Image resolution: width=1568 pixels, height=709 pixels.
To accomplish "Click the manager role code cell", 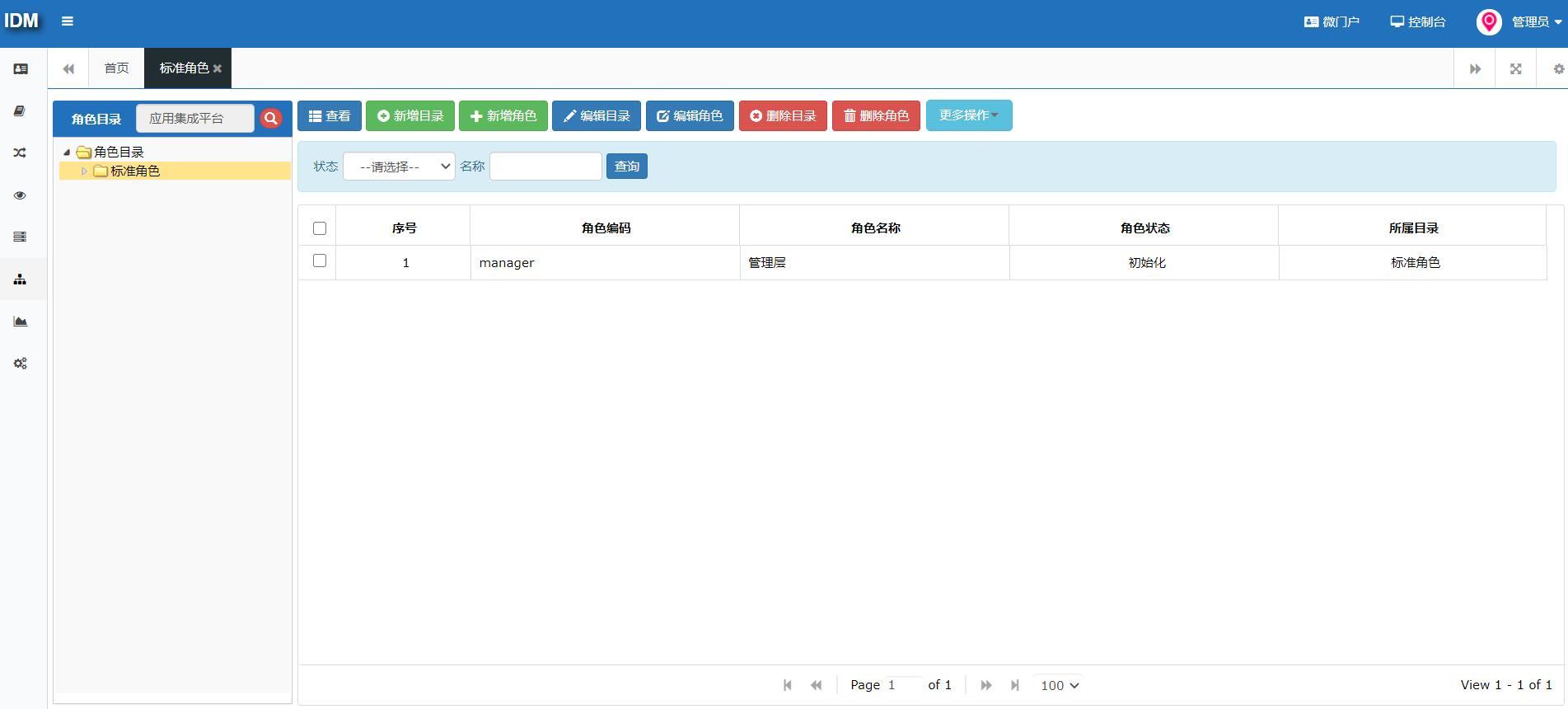I will pyautogui.click(x=606, y=263).
